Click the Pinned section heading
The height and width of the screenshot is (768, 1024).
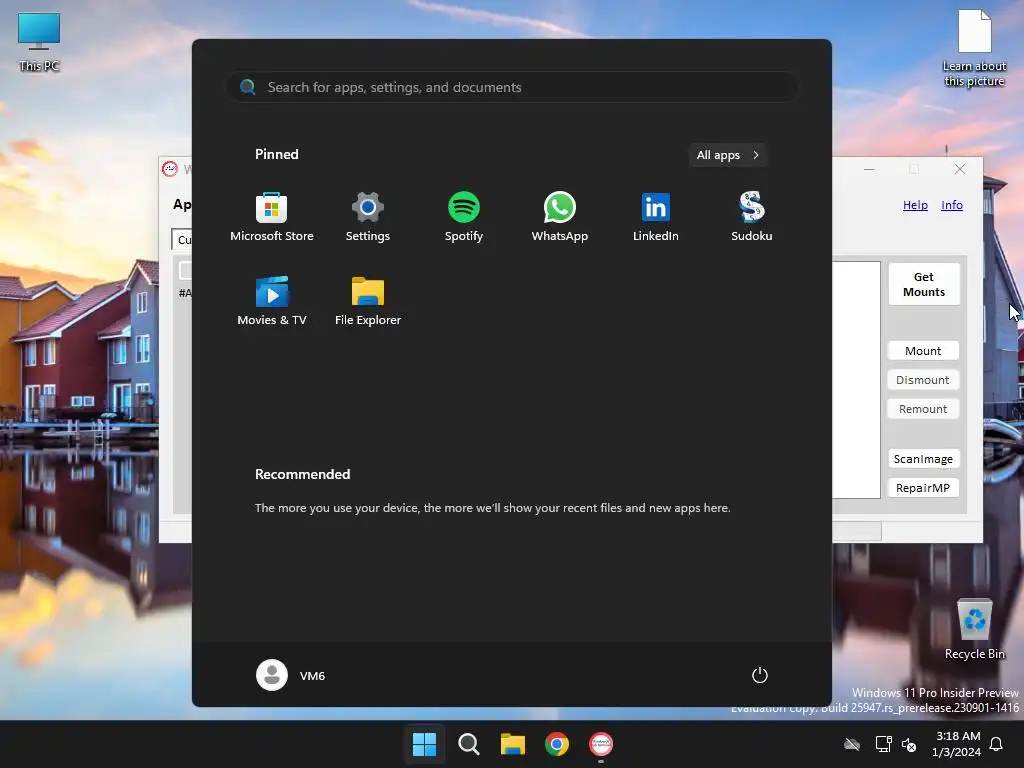click(277, 155)
